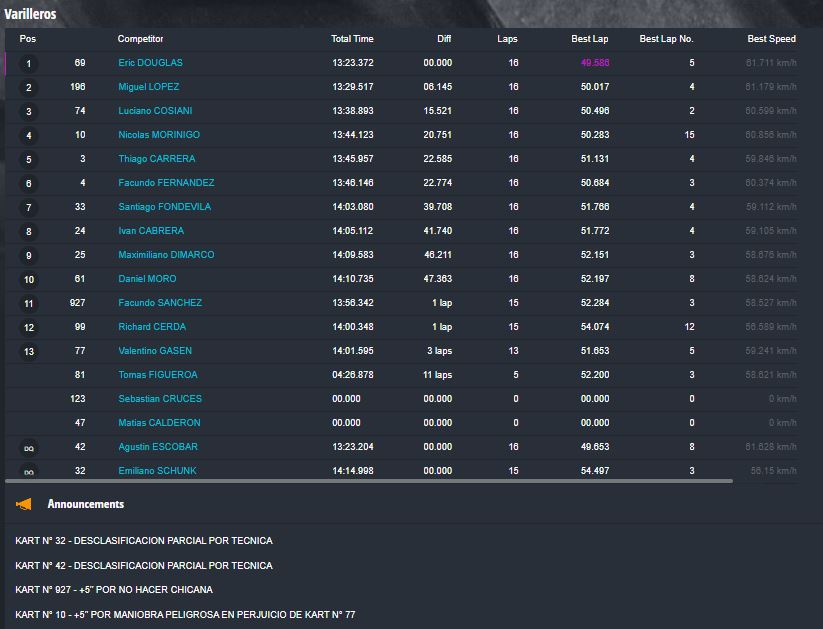Screen dimensions: 823x629
Task: View Sebastian CRUCES competitor entry
Action: coord(159,399)
